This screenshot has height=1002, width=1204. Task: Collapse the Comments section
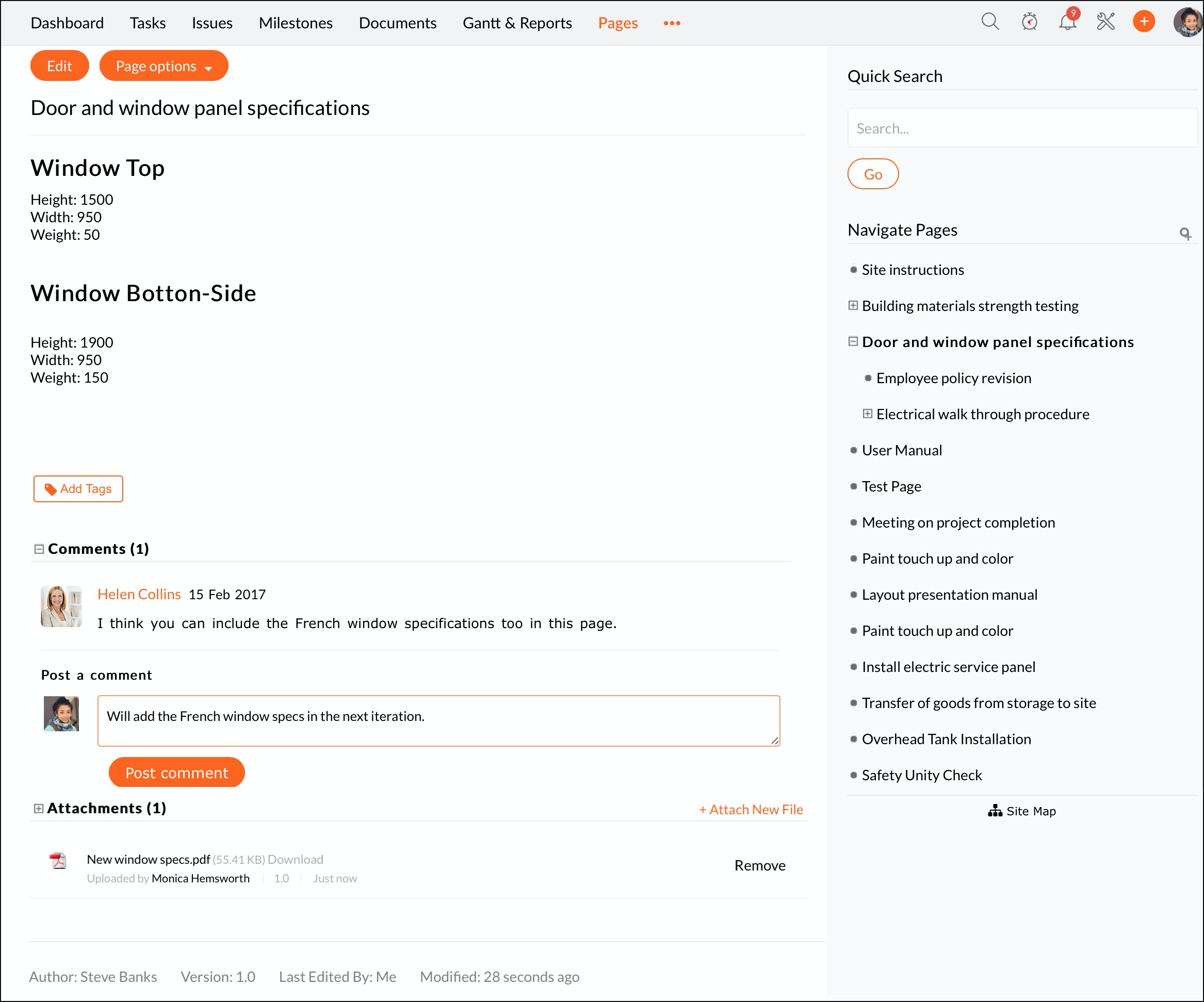(x=39, y=549)
